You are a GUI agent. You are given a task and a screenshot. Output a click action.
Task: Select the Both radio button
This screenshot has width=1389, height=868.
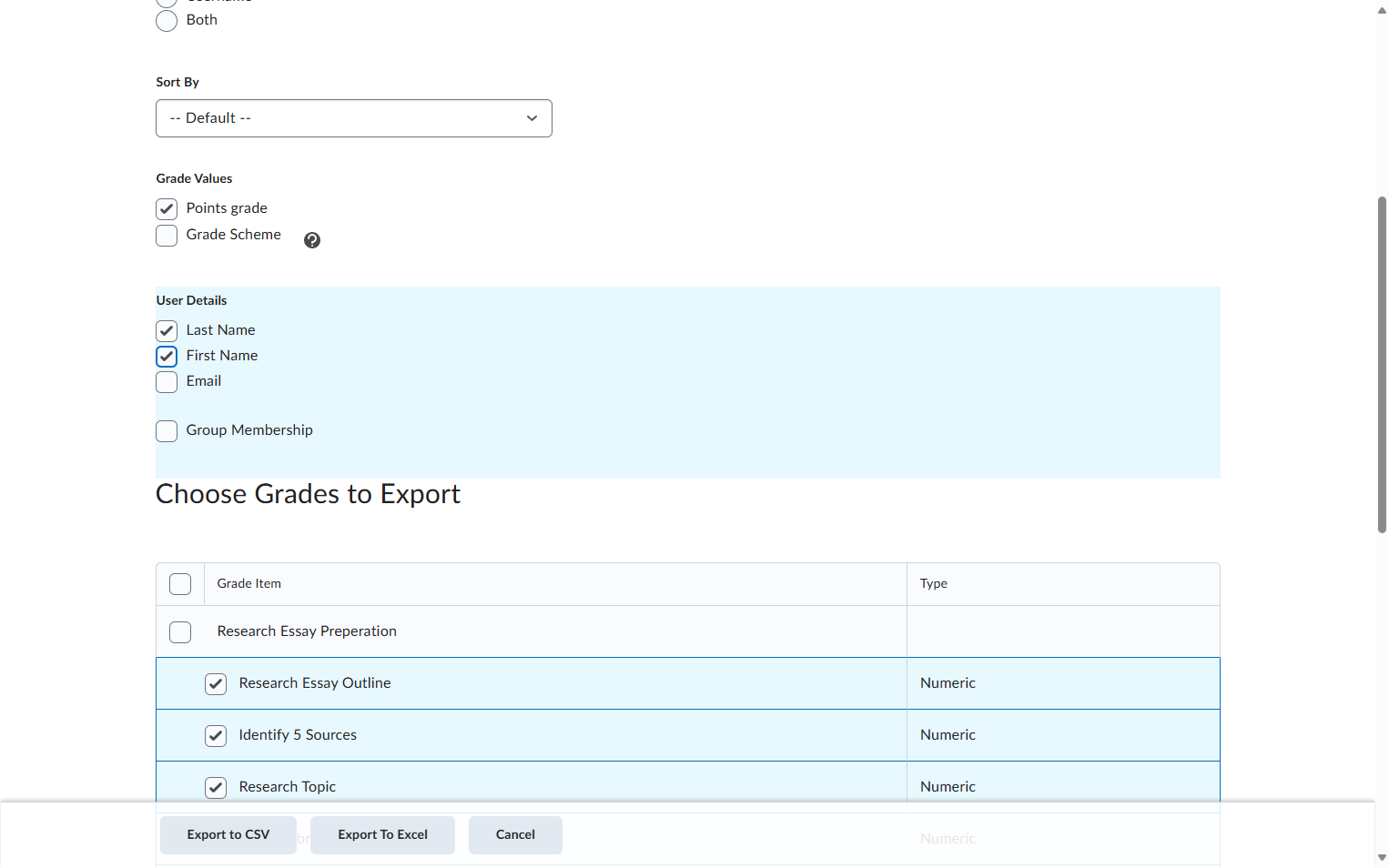tap(167, 21)
